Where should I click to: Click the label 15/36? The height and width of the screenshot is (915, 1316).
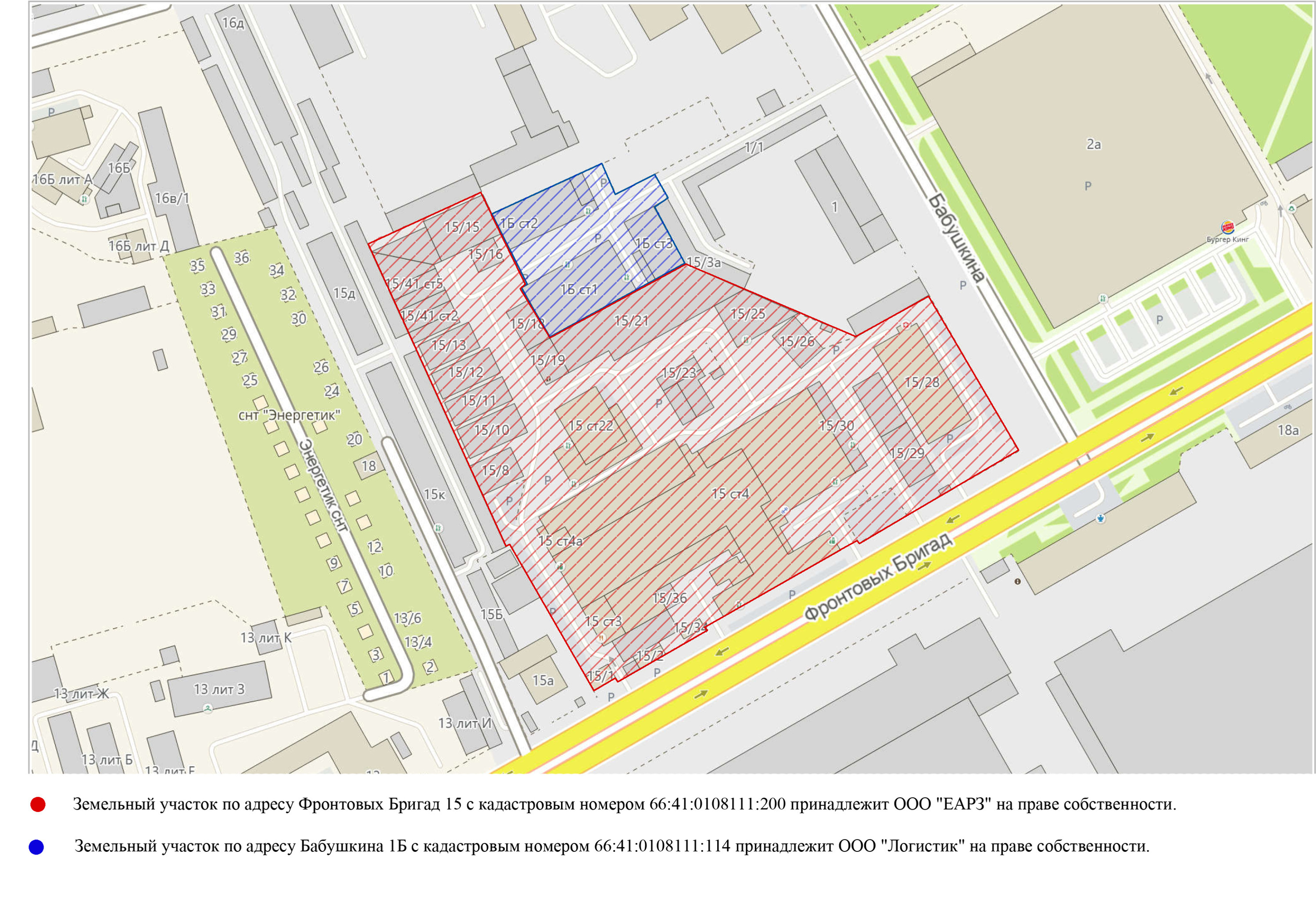(669, 598)
